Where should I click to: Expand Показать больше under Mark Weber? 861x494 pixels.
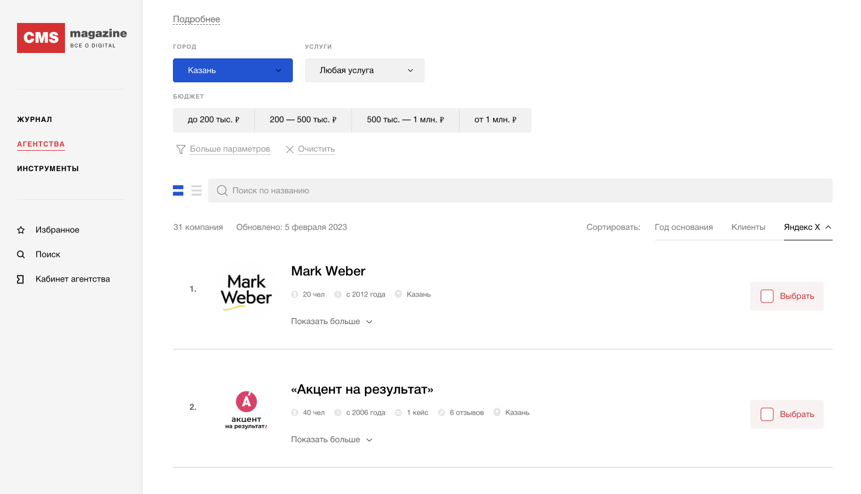click(332, 322)
